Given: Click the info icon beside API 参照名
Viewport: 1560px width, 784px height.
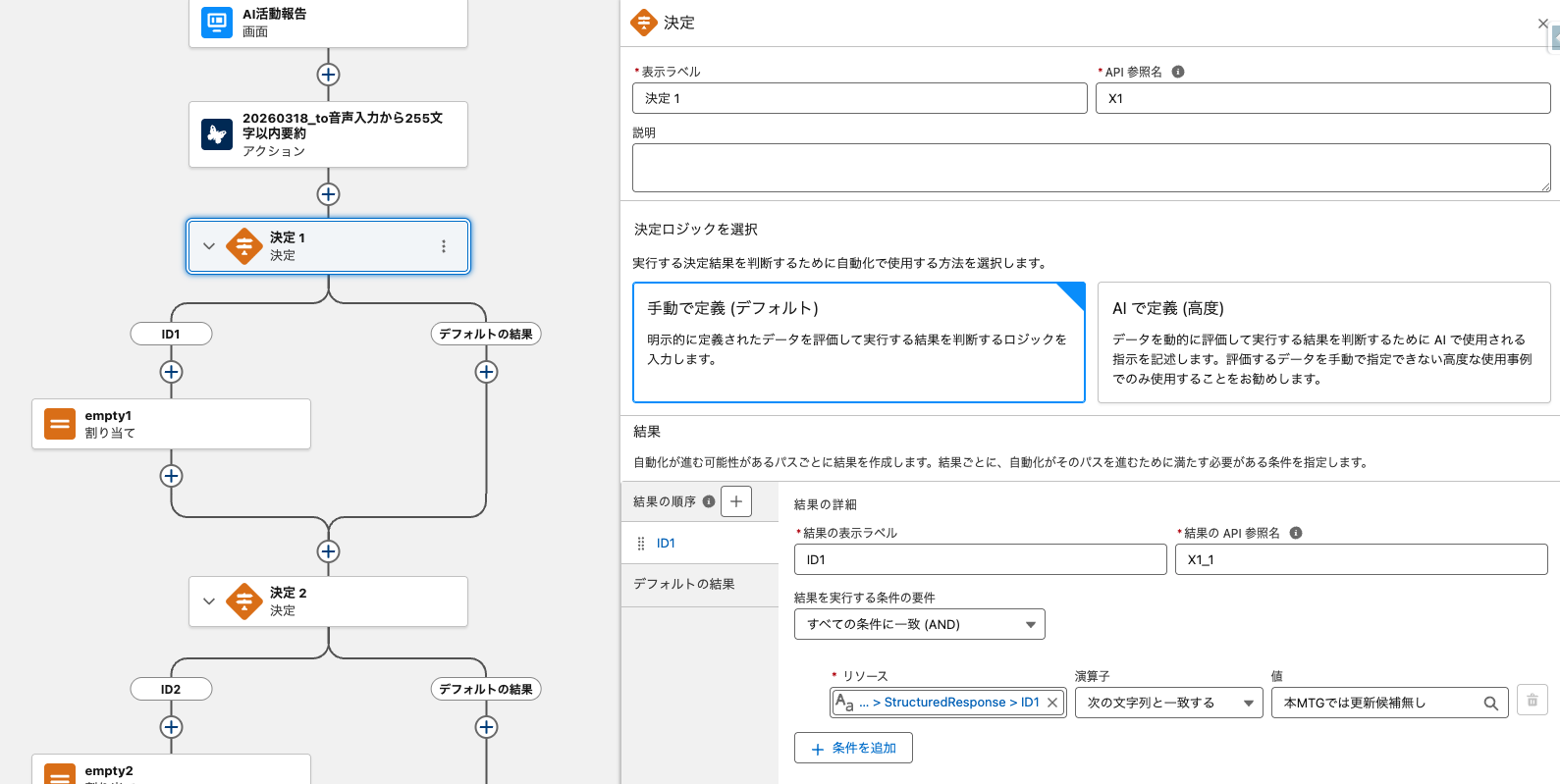Looking at the screenshot, I should tap(1178, 72).
